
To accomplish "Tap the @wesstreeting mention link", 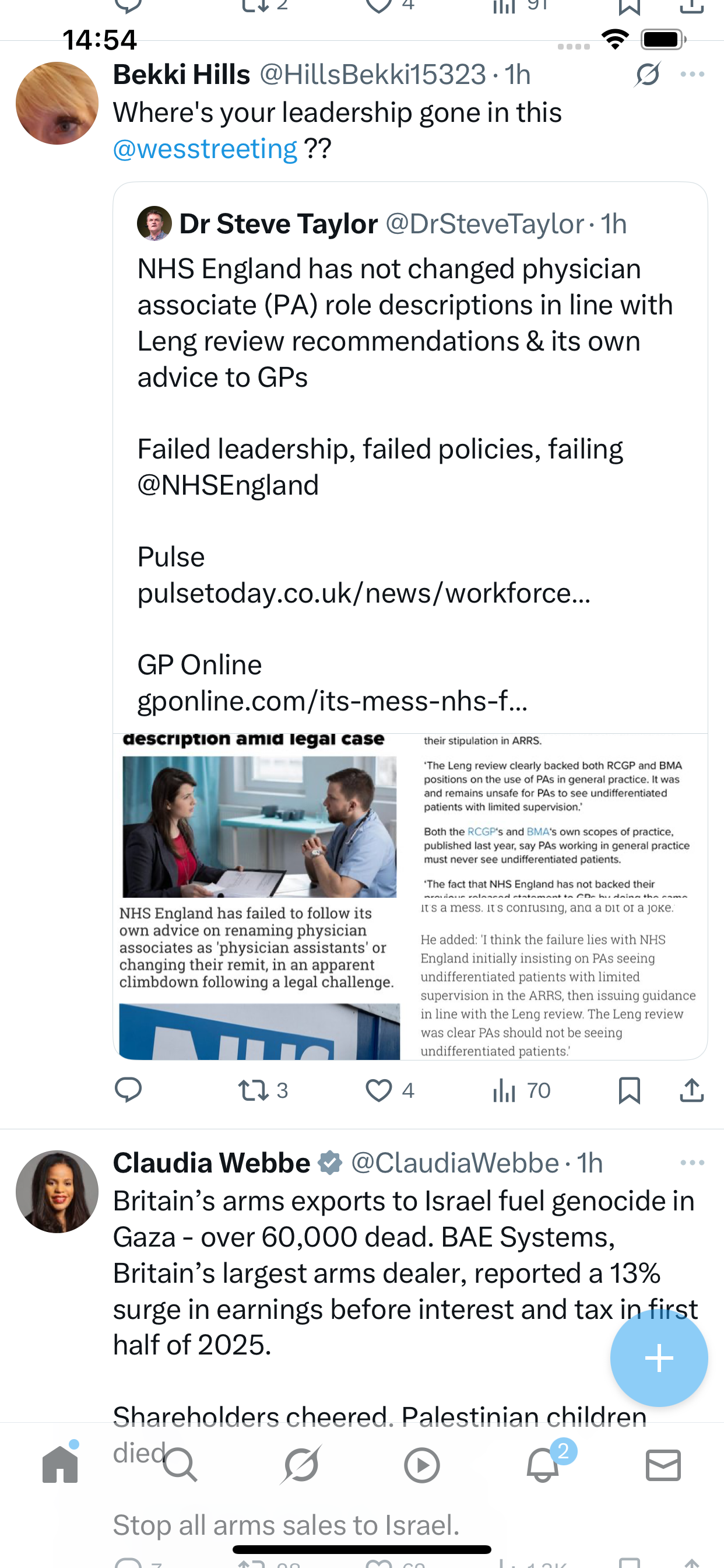I will 205,149.
